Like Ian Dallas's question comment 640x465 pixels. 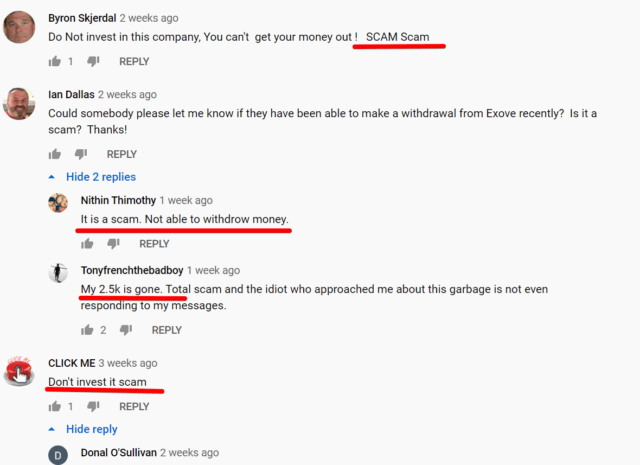click(54, 154)
